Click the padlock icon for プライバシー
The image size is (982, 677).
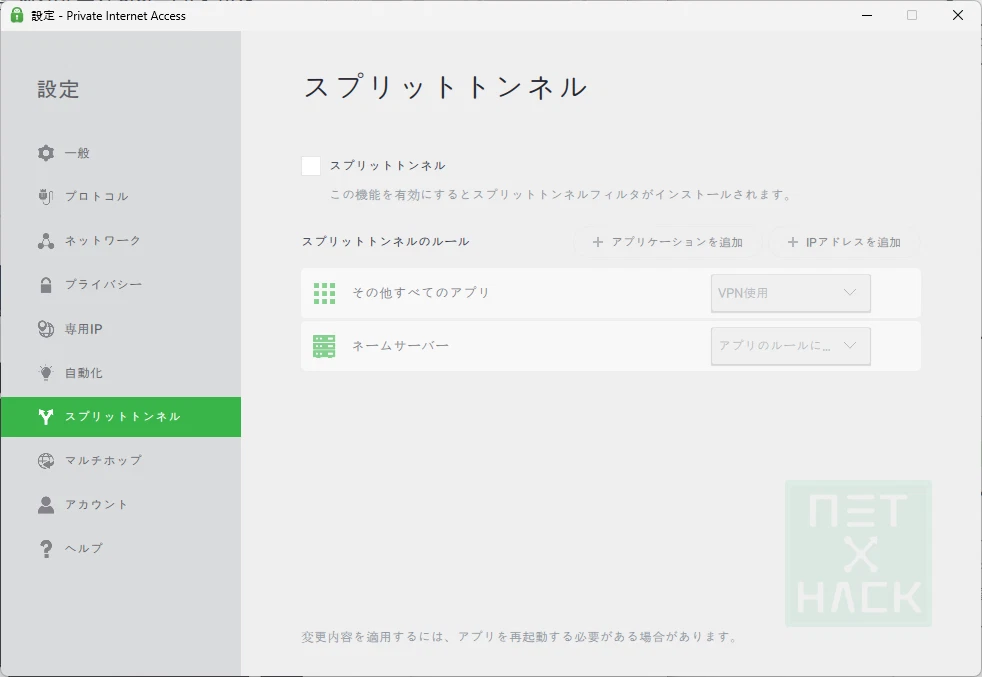click(46, 285)
